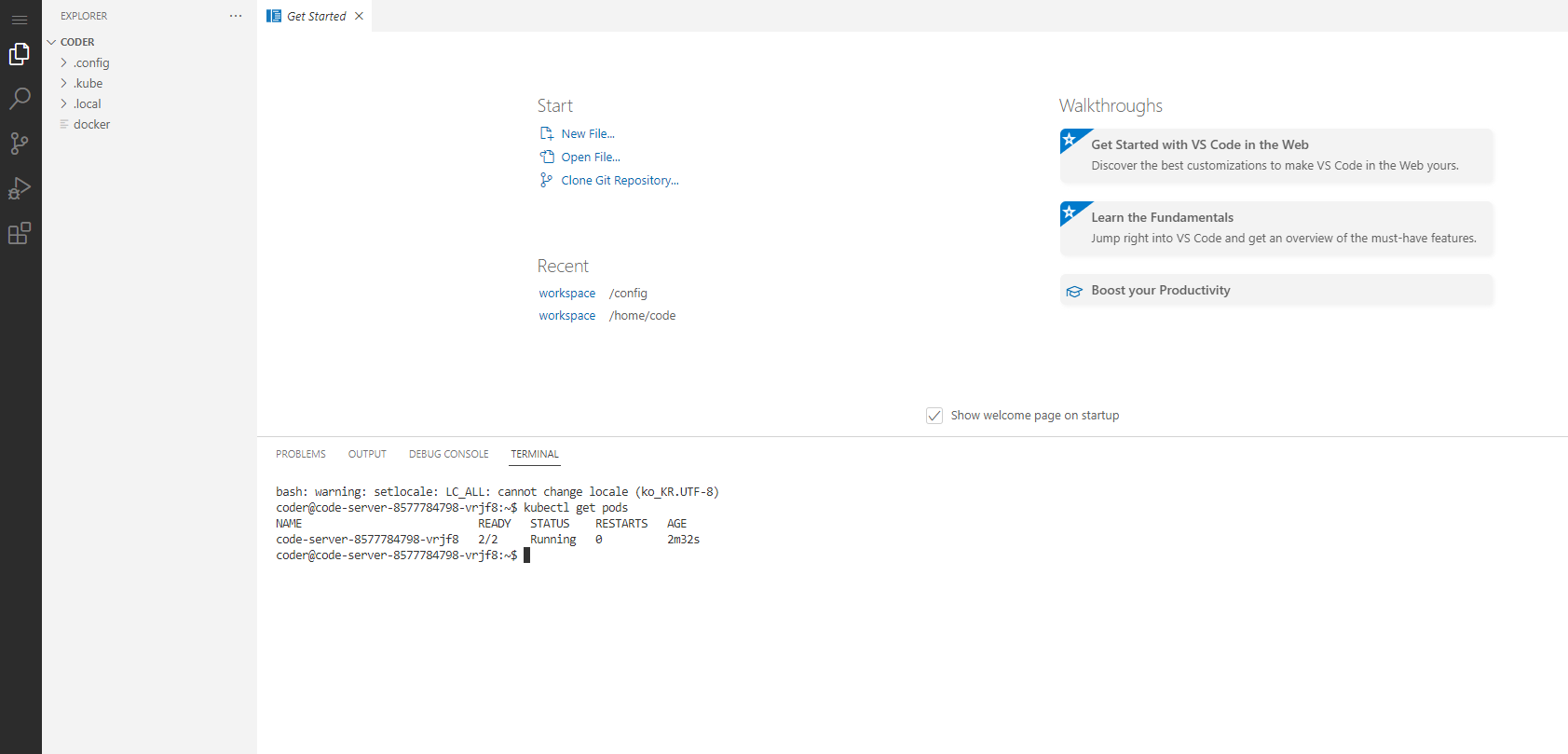Open the Extensions view icon
This screenshot has height=754, width=1568.
point(20,233)
